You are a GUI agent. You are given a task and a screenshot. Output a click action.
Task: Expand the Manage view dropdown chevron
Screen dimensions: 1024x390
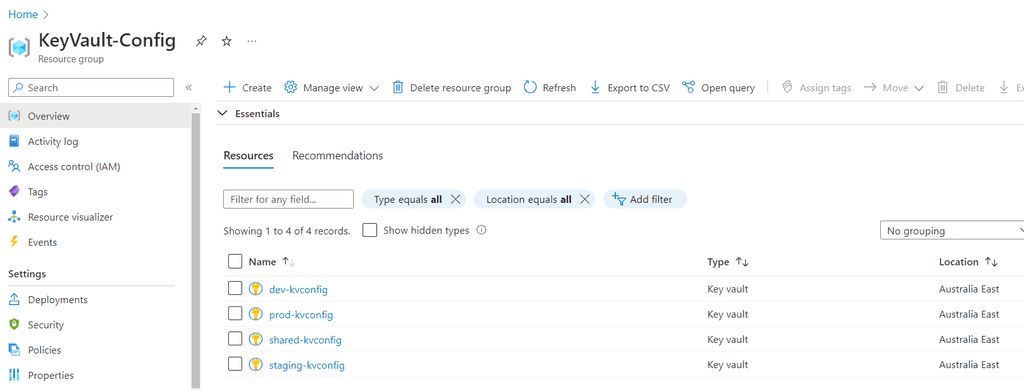(374, 88)
